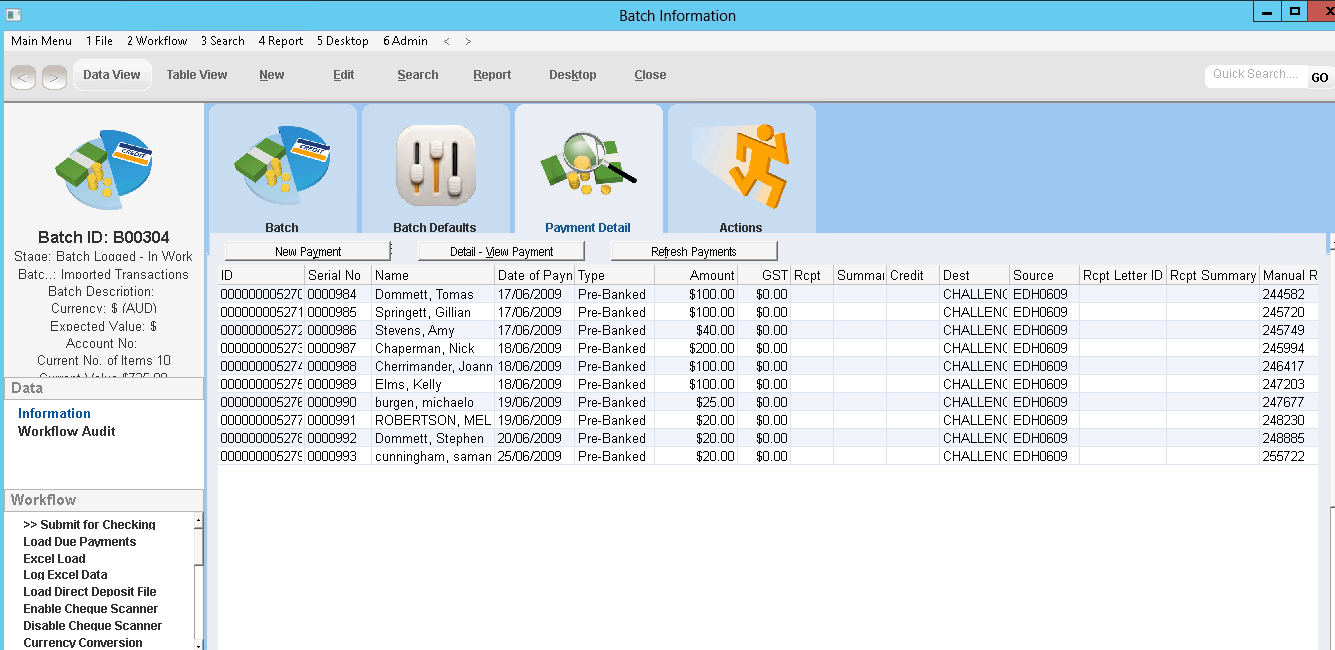Click the Refresh Payments button
The height and width of the screenshot is (650, 1335).
pos(694,251)
